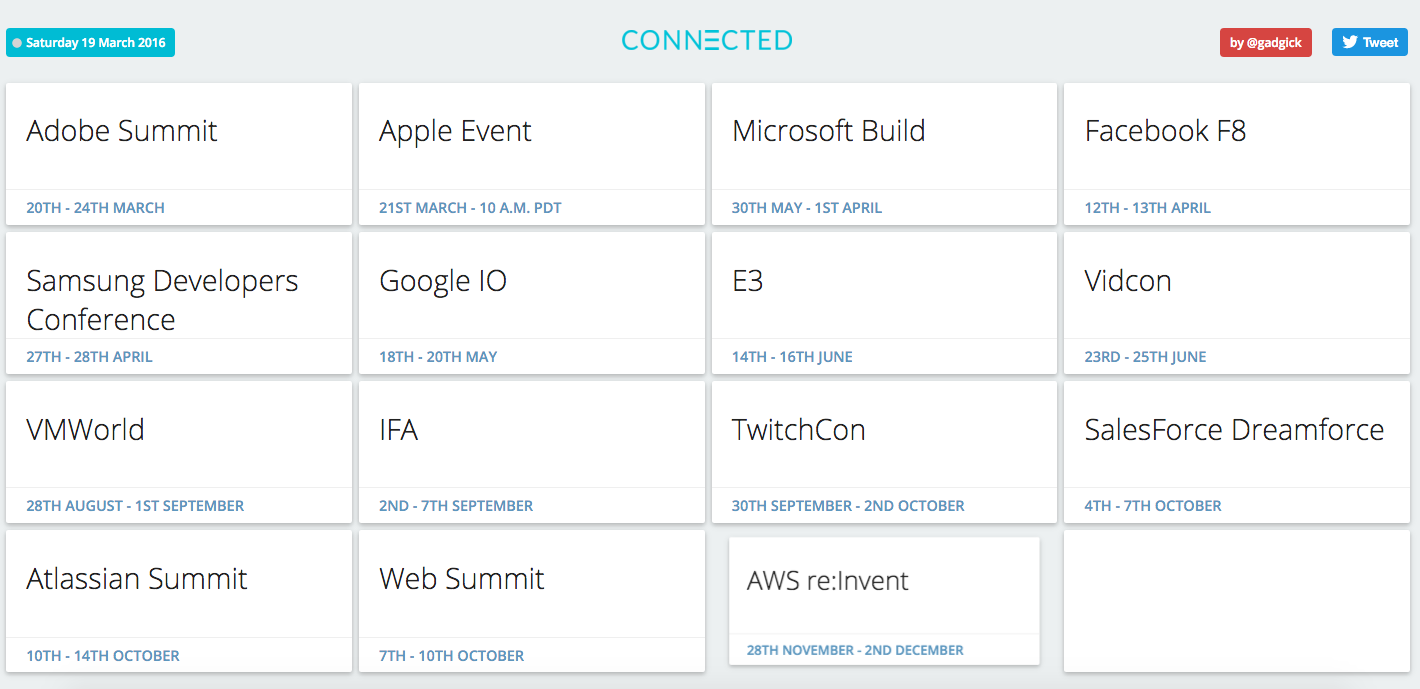Click the Facebook F8 event title

[x=1165, y=131]
